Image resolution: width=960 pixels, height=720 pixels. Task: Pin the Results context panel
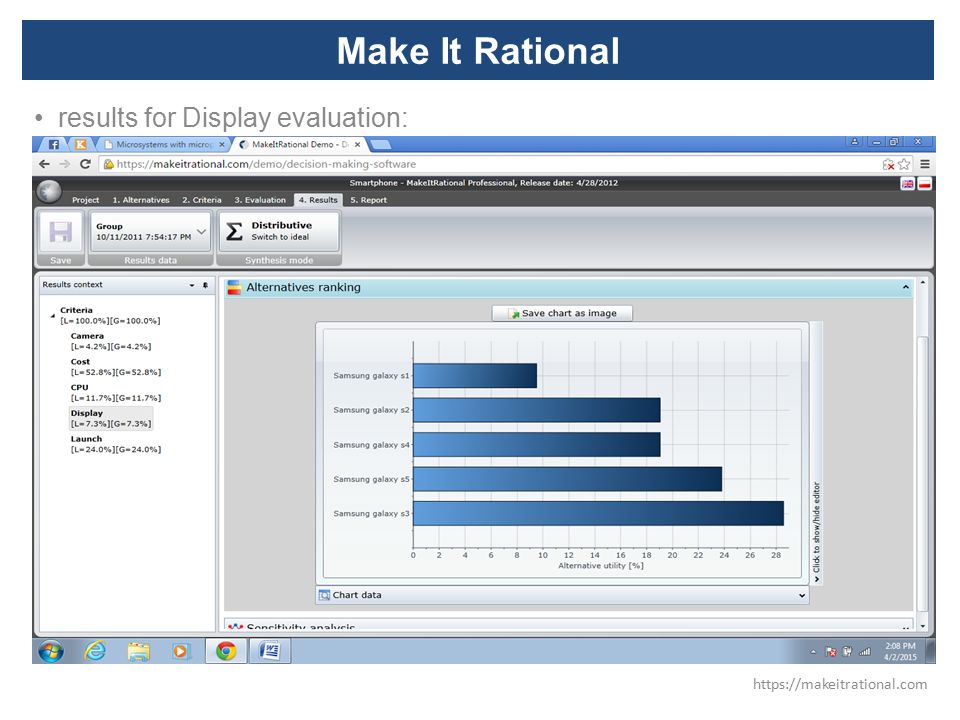click(x=205, y=285)
